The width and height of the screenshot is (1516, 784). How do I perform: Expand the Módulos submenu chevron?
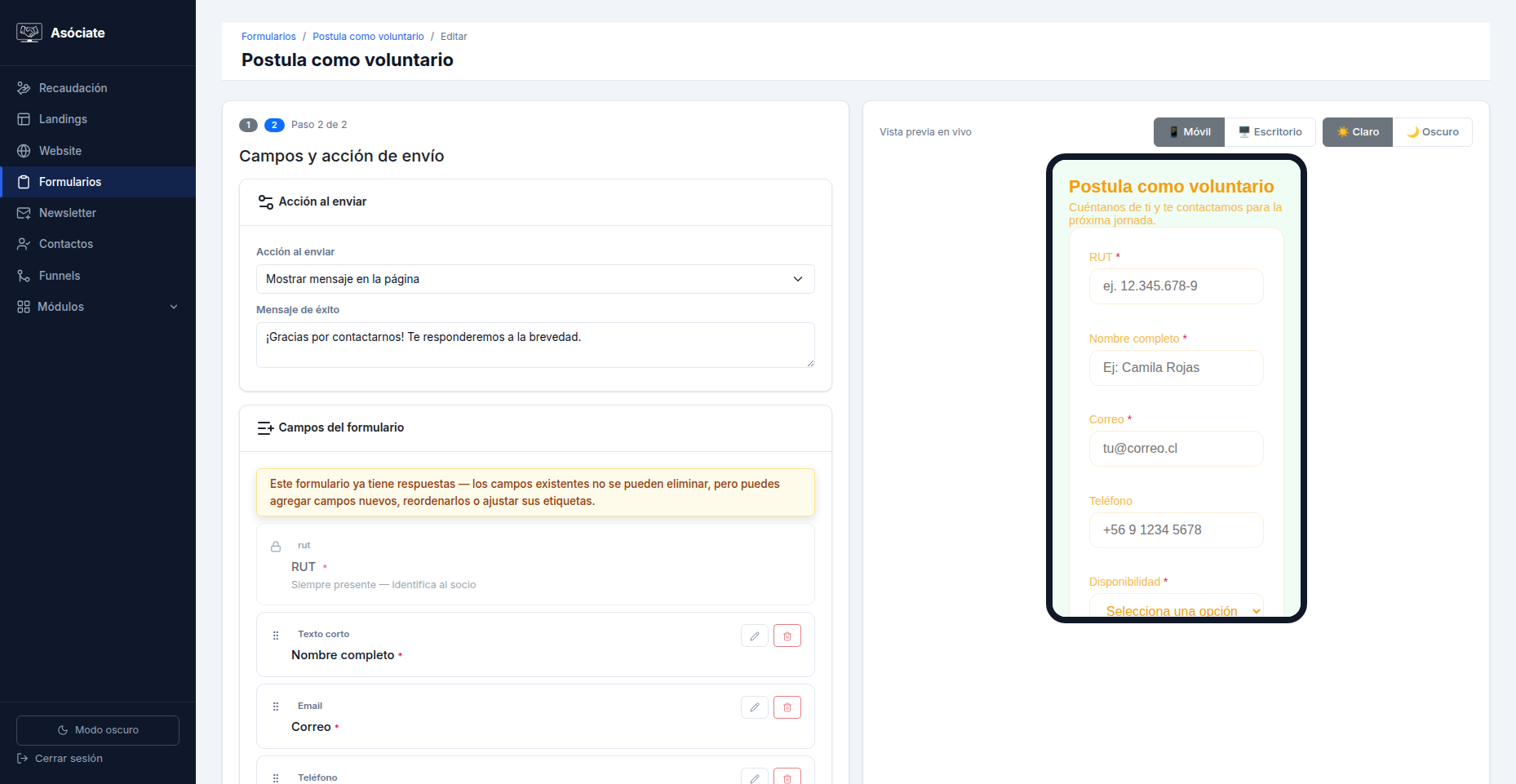[x=174, y=307]
